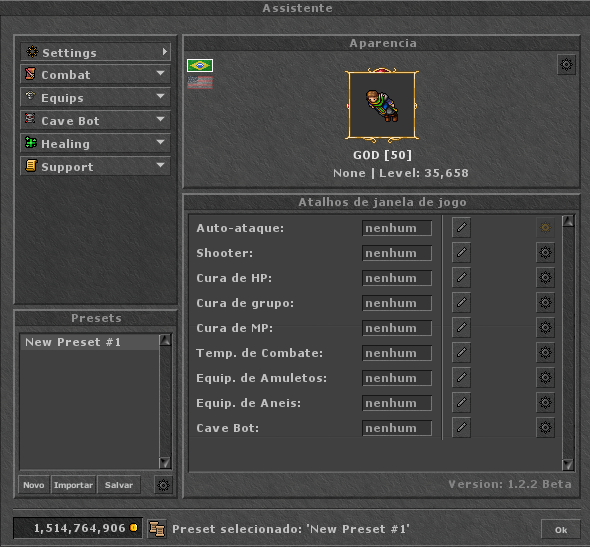Image resolution: width=590 pixels, height=547 pixels.
Task: Open gear settings for Equip. de Aneis
Action: pyautogui.click(x=545, y=403)
